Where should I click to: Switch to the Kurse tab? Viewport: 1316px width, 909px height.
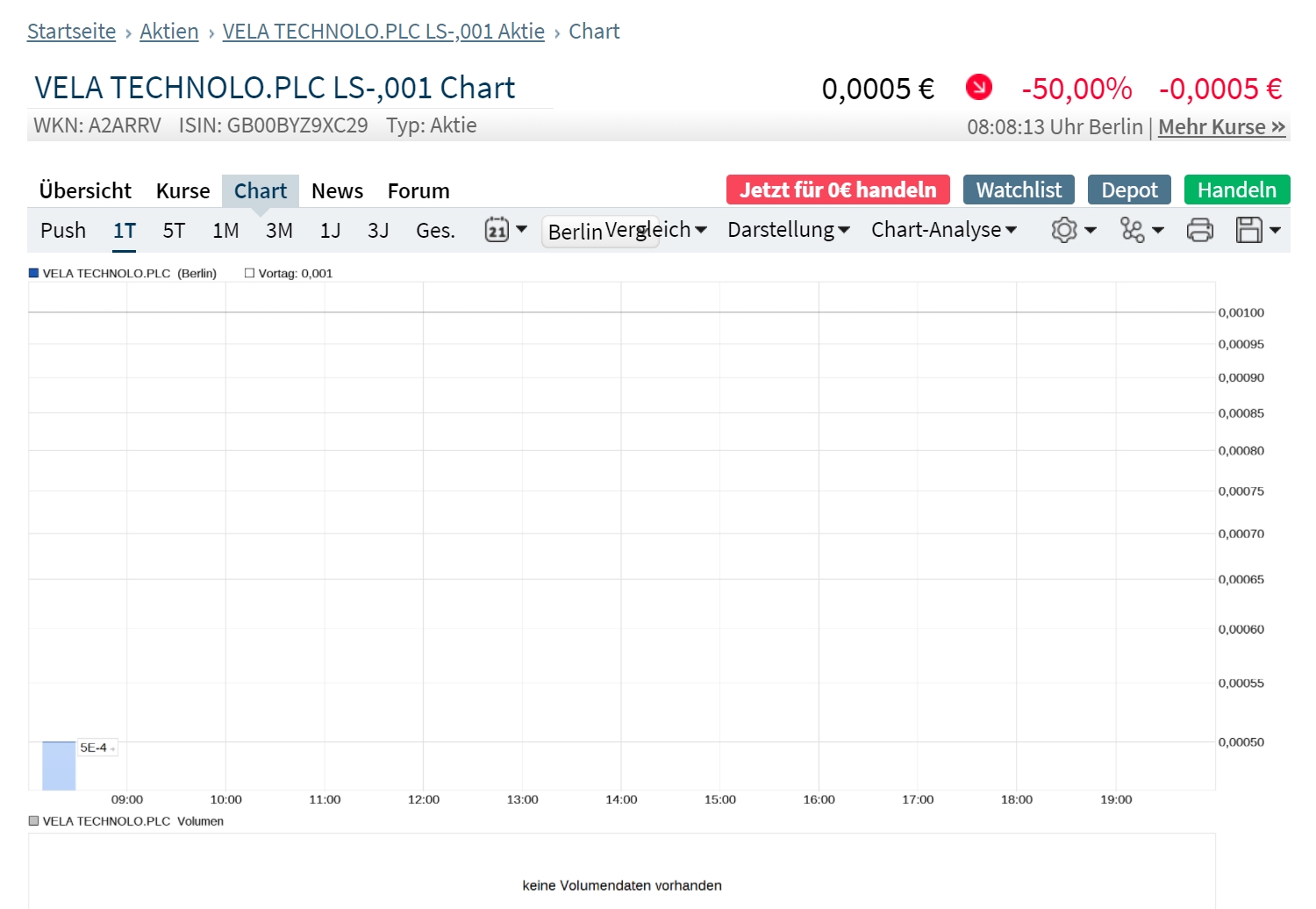pos(183,191)
